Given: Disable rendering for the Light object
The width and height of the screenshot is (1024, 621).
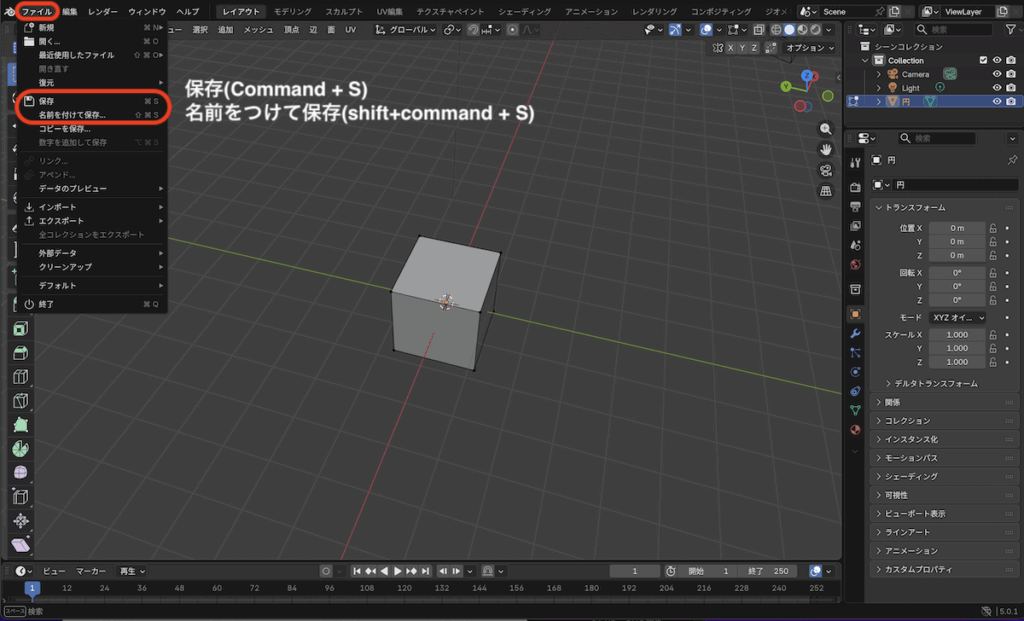Looking at the screenshot, I should tap(1011, 88).
